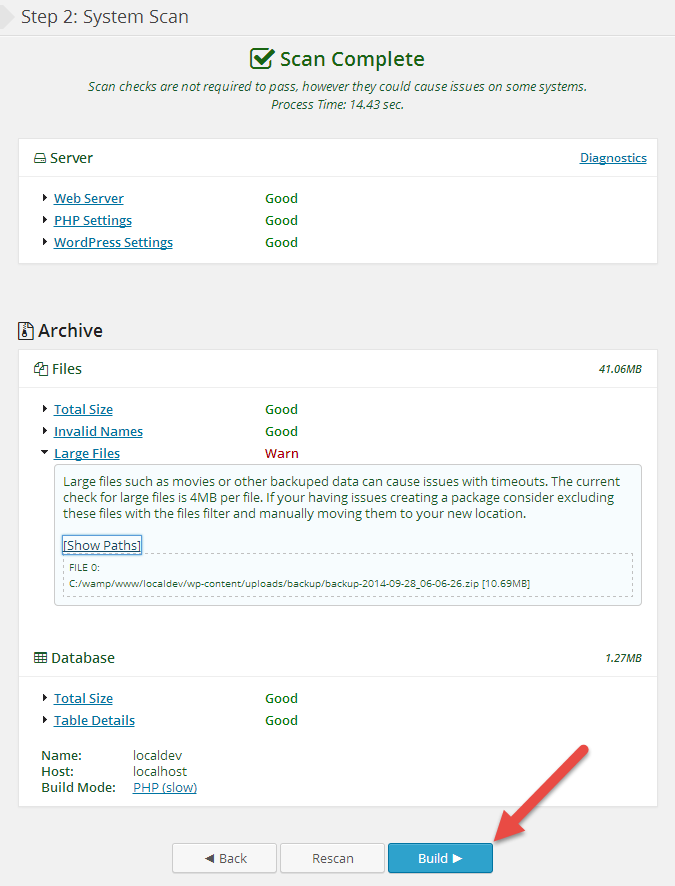Click the Files Total Size link

83,409
